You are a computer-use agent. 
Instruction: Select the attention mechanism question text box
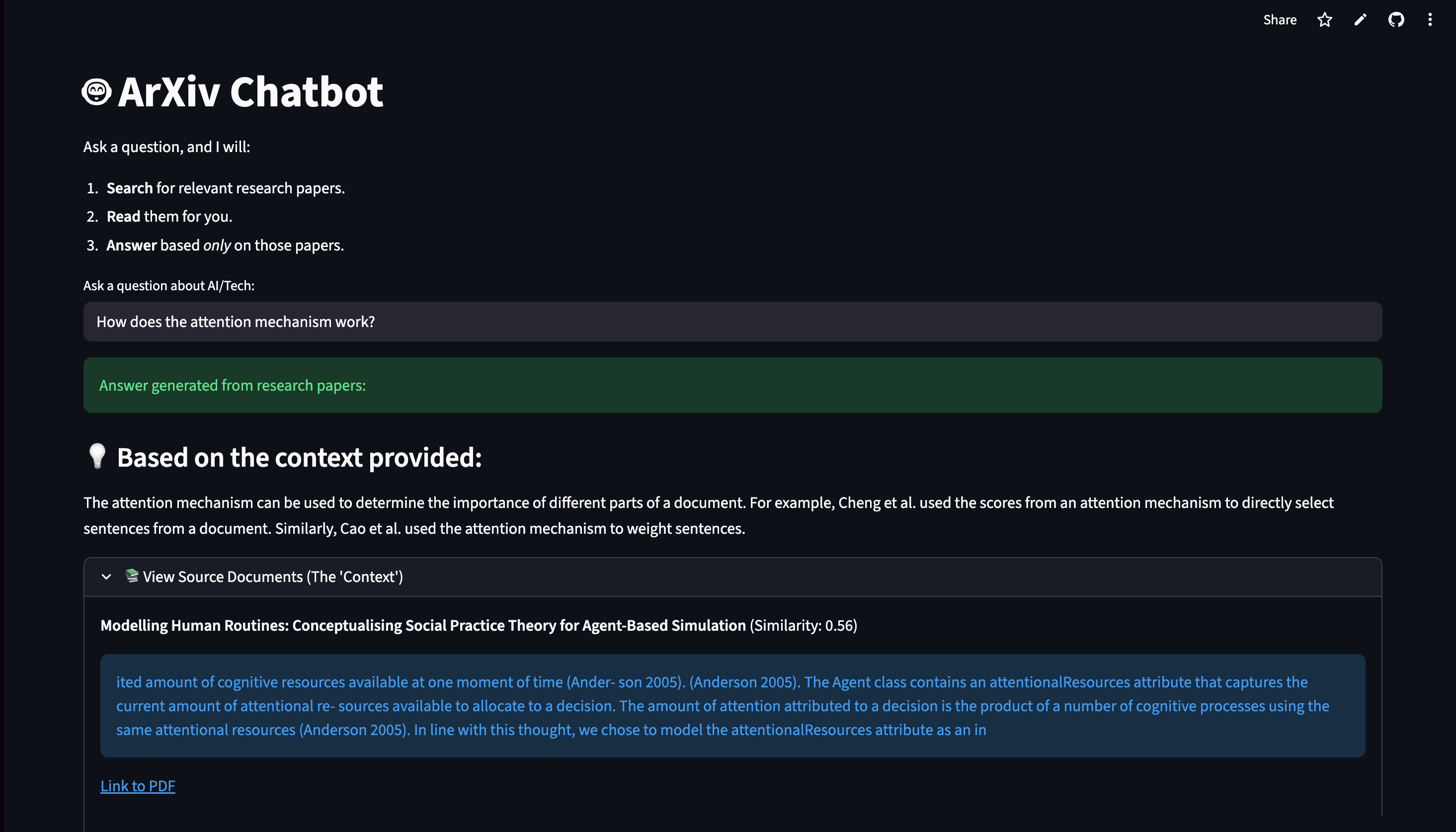pyautogui.click(x=731, y=322)
